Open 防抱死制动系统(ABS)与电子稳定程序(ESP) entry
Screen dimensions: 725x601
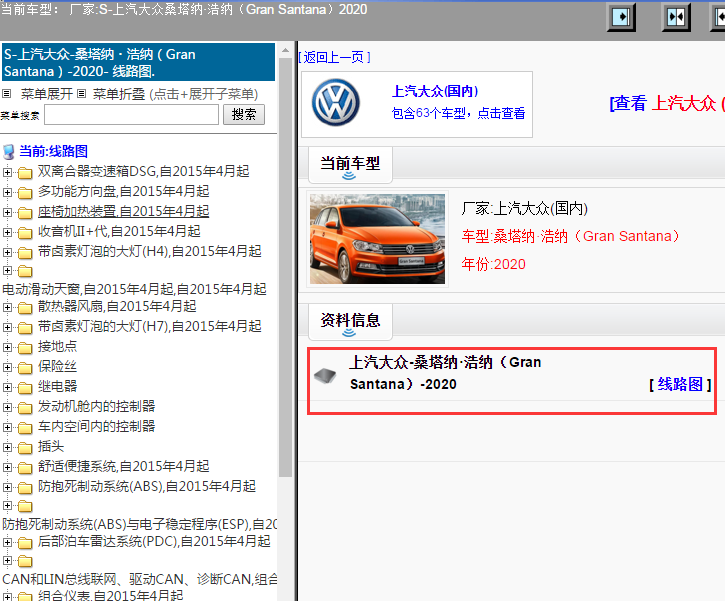(x=140, y=524)
